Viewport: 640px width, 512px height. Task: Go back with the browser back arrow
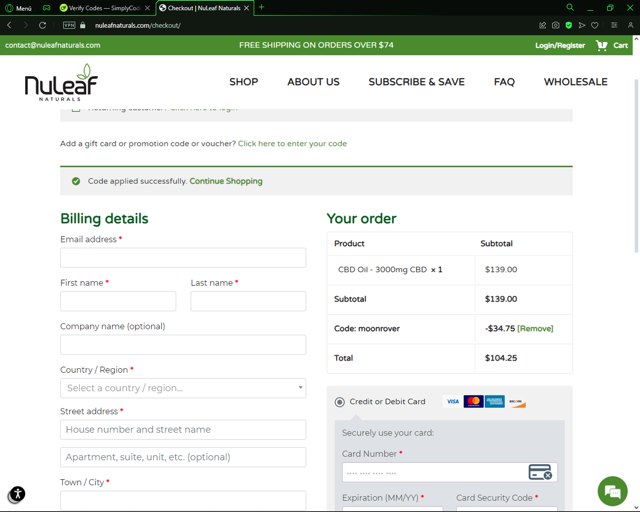tap(9, 25)
